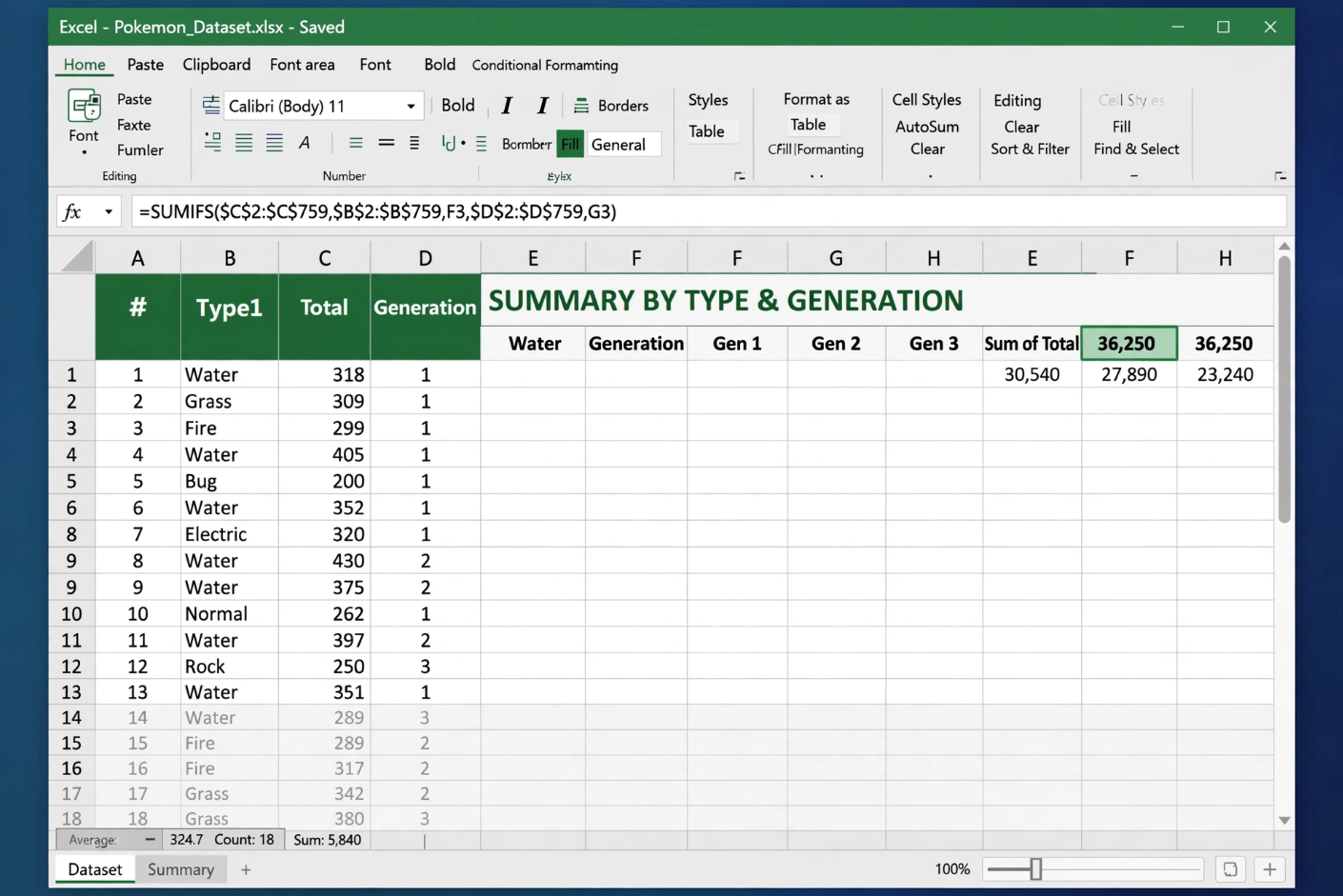The image size is (1343, 896).
Task: Click the page view icon in status bar
Action: point(1230,869)
